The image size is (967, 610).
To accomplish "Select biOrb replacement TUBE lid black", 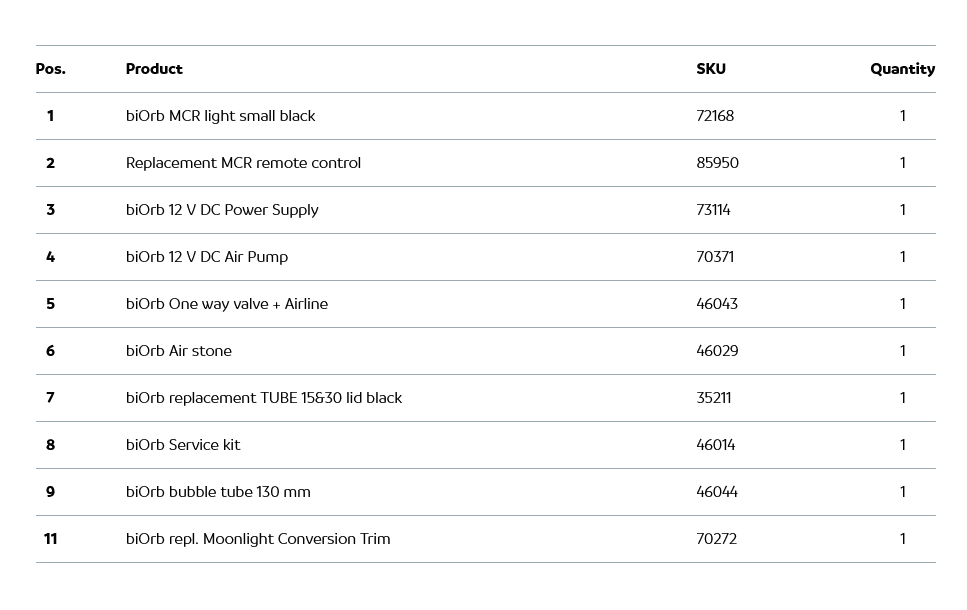I will [x=264, y=398].
